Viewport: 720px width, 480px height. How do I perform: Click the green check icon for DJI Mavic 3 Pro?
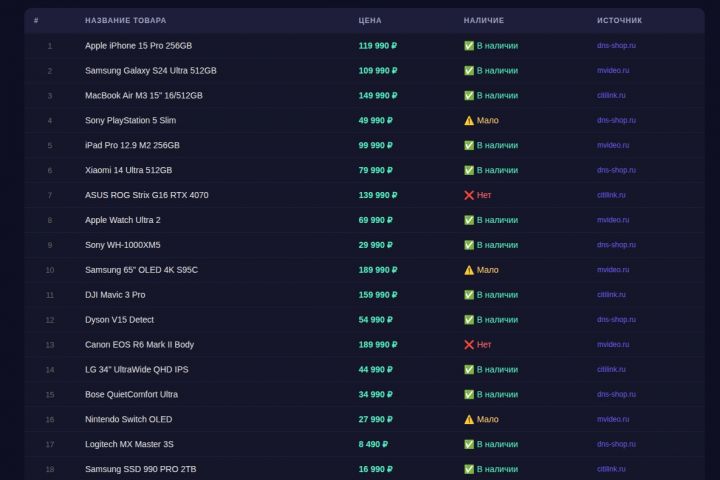469,295
